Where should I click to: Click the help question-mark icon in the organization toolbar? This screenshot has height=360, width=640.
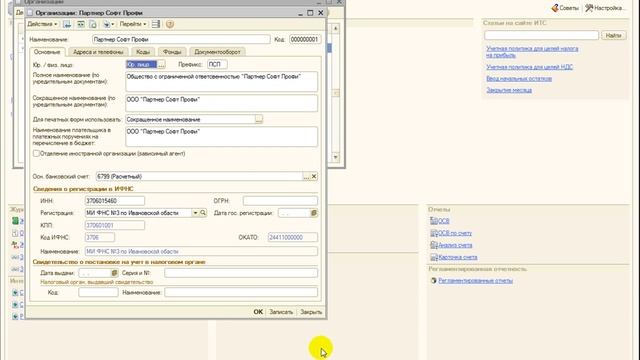pyautogui.click(x=170, y=24)
